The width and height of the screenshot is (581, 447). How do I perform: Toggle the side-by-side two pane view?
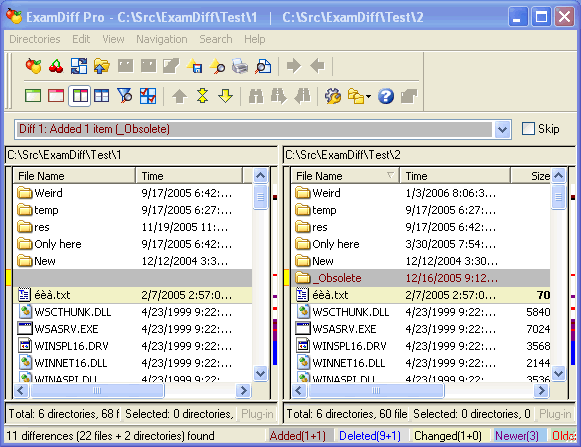(x=79, y=96)
